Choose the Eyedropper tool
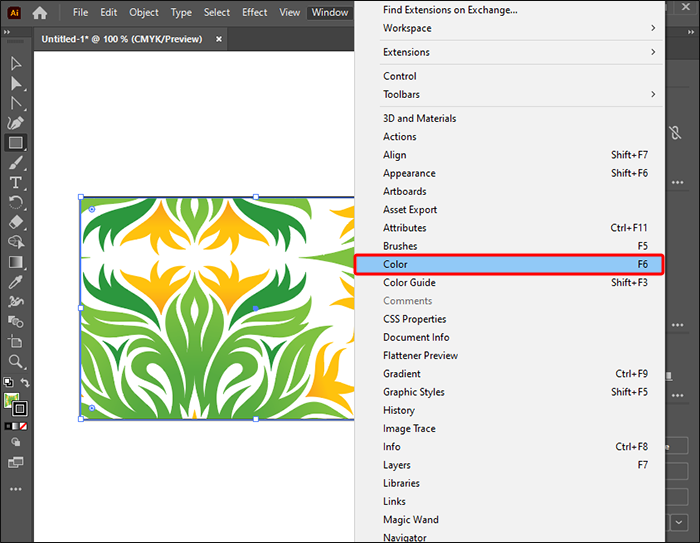This screenshot has width=700, height=543. [16, 282]
